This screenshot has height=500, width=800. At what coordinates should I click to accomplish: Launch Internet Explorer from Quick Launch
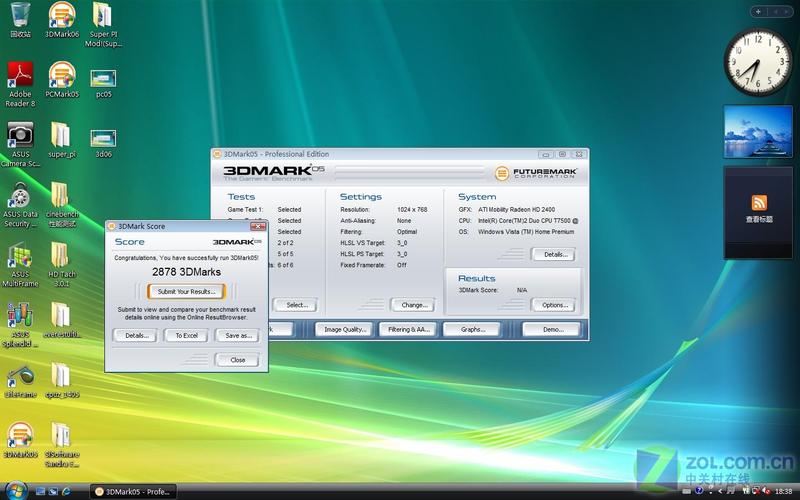(66, 491)
